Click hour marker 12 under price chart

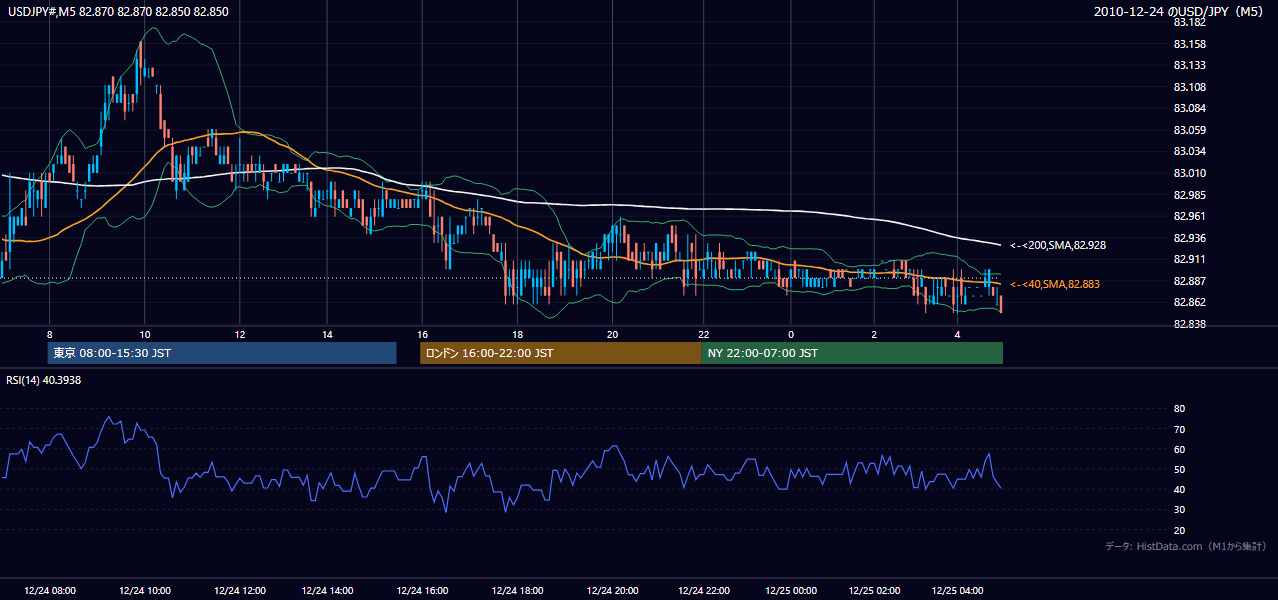click(x=240, y=334)
